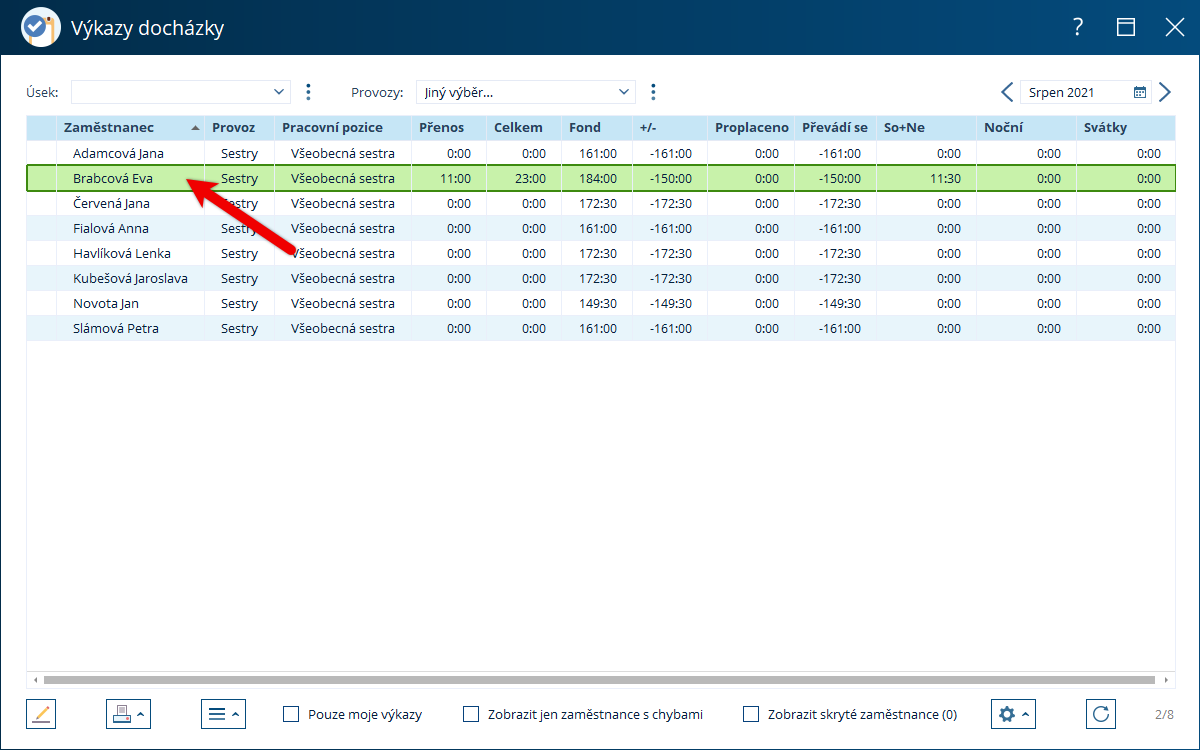Click the Výkazy docházky app logo icon
Viewport: 1200px width, 750px height.
pyautogui.click(x=40, y=27)
